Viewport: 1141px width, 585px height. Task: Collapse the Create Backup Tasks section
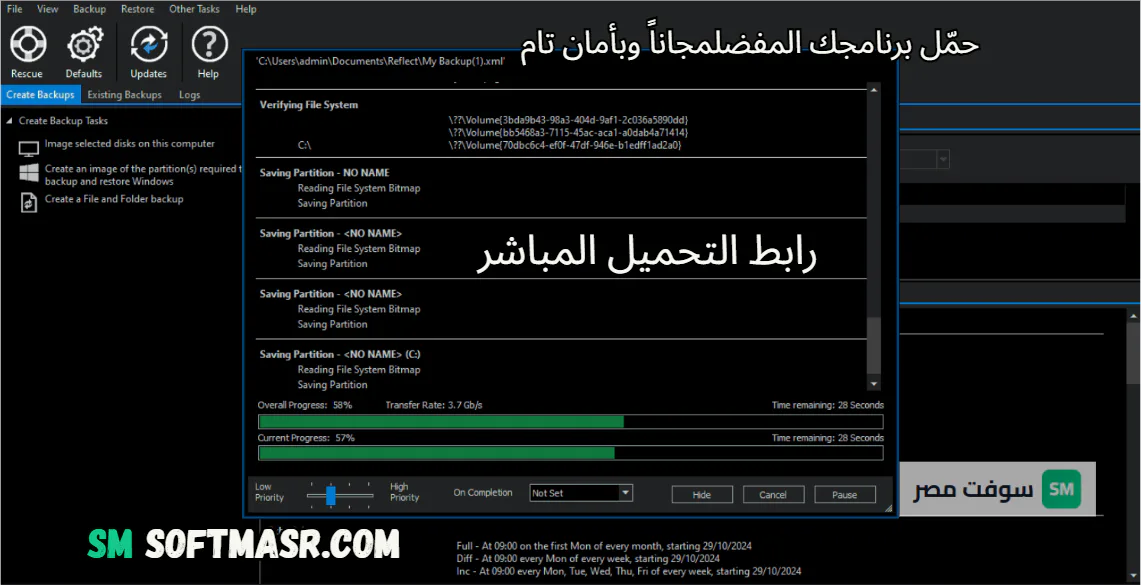coord(9,121)
